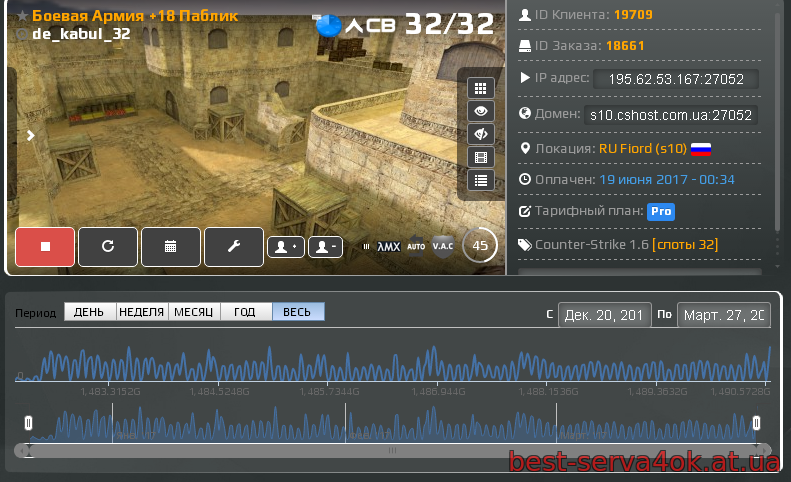Click the star favorite icon by server name
791x482 pixels.
[x=22, y=16]
